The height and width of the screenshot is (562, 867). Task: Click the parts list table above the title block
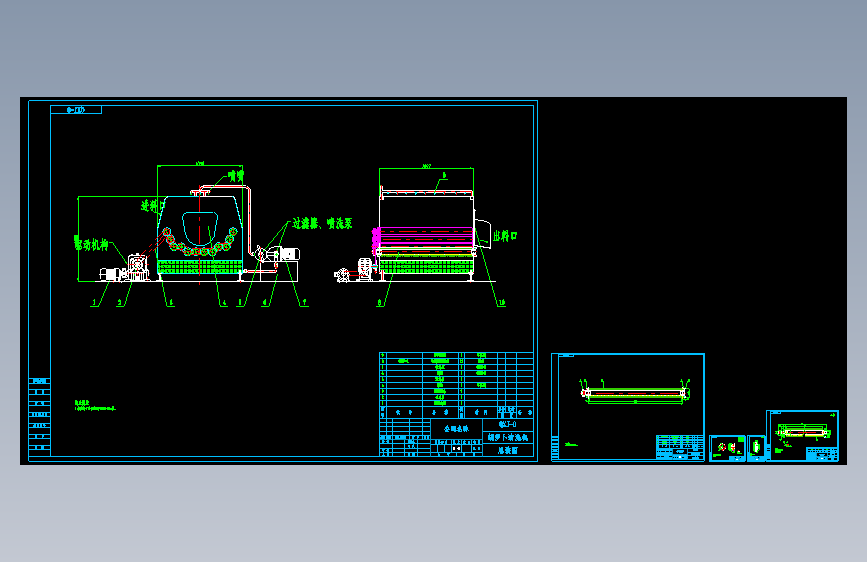456,385
